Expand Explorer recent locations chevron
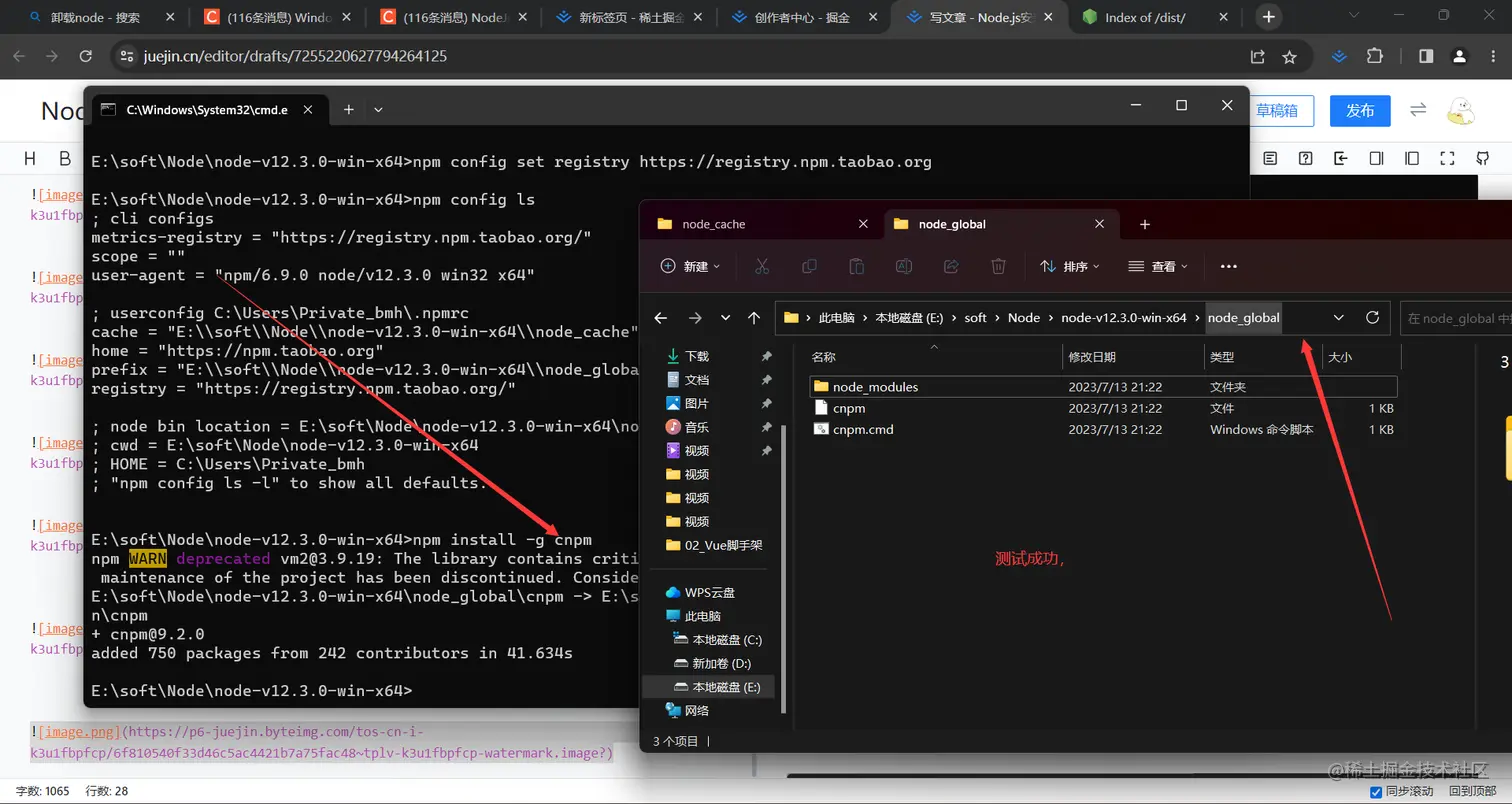The image size is (1512, 804). click(x=725, y=318)
